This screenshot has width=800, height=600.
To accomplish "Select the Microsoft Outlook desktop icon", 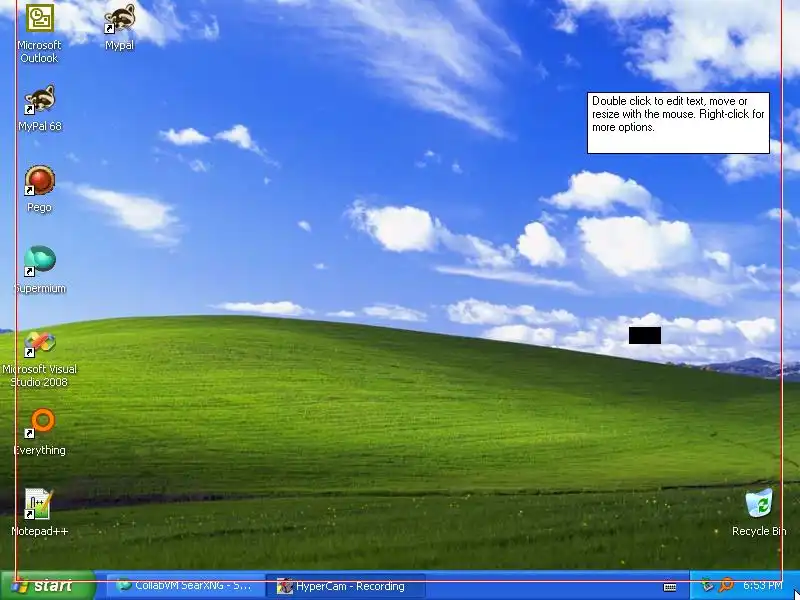I will point(39,18).
